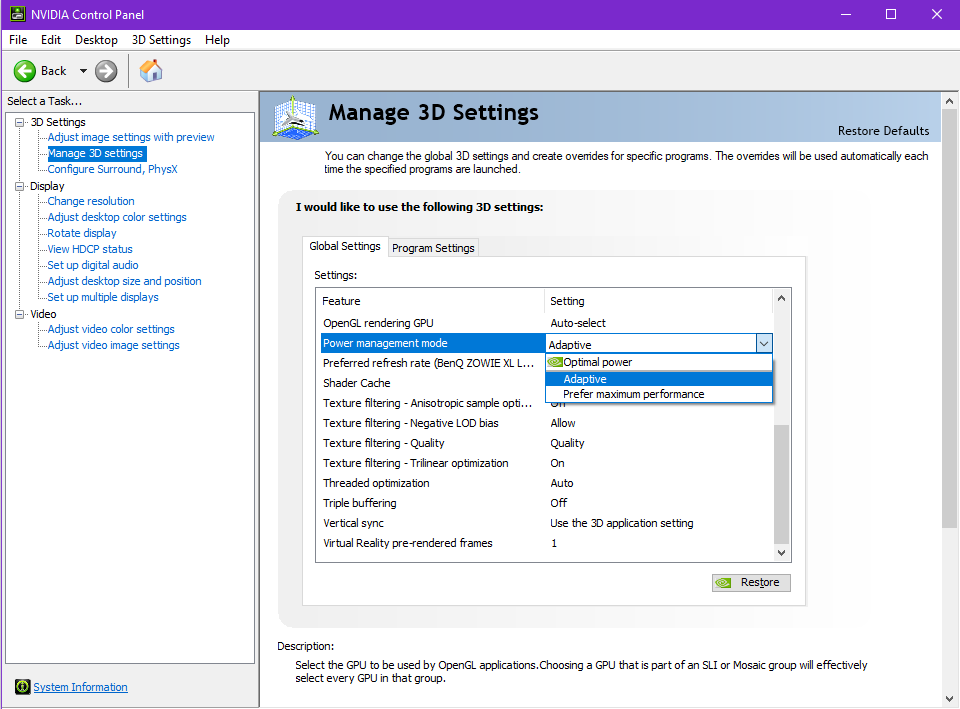Select Texture filtering - Negative LOD bias row
The width and height of the screenshot is (960, 709).
coord(546,423)
